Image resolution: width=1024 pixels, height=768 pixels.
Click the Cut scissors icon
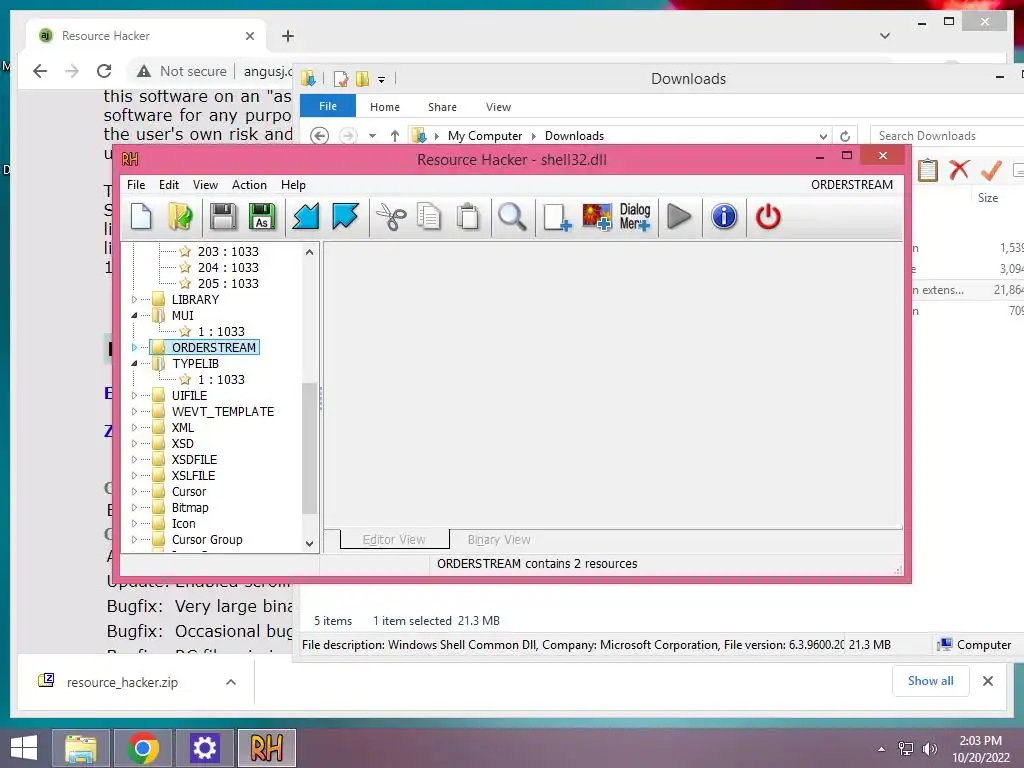(391, 217)
